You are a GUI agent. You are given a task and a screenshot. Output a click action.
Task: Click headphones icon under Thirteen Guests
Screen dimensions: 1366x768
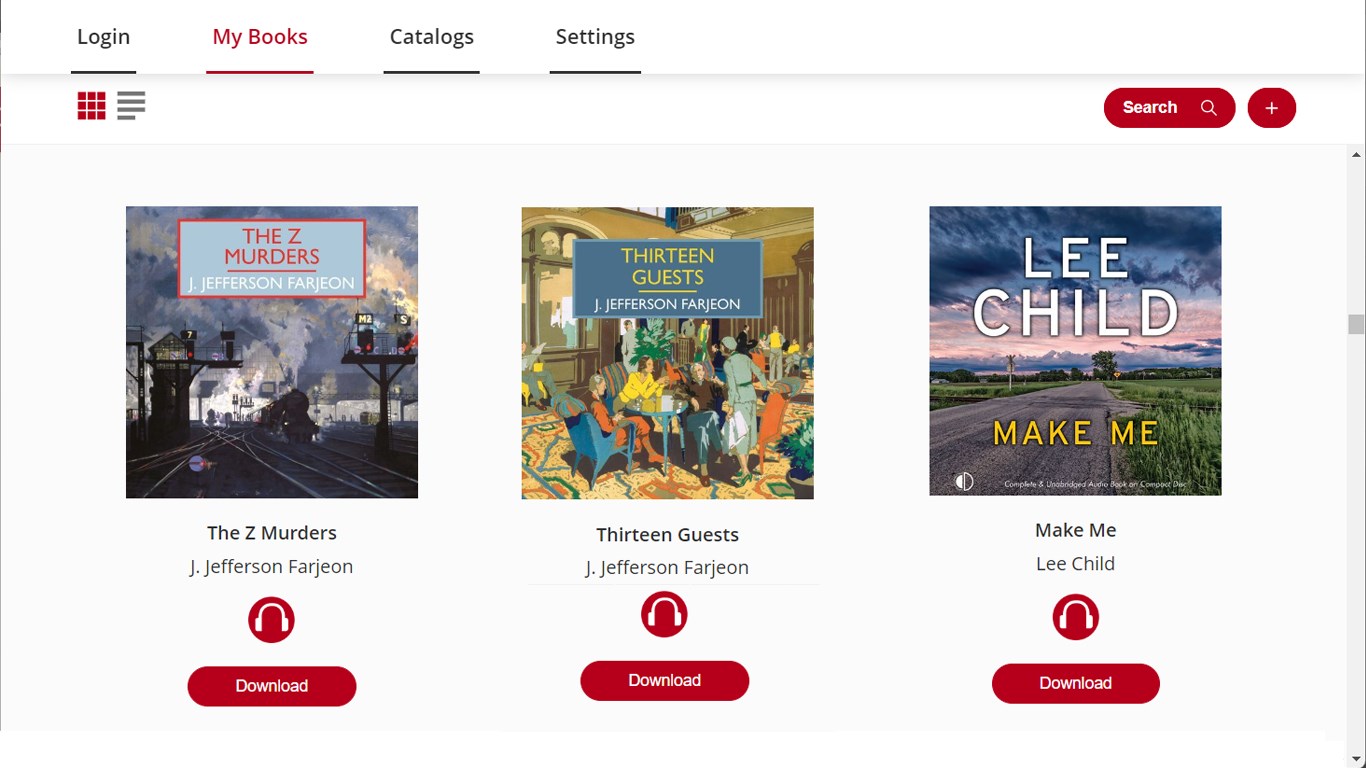(x=664, y=614)
